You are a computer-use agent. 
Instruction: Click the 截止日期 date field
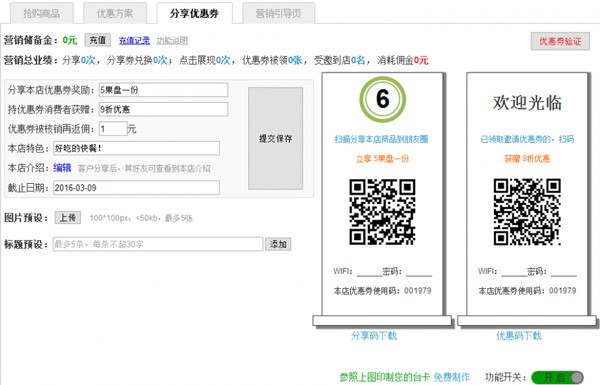coord(136,188)
